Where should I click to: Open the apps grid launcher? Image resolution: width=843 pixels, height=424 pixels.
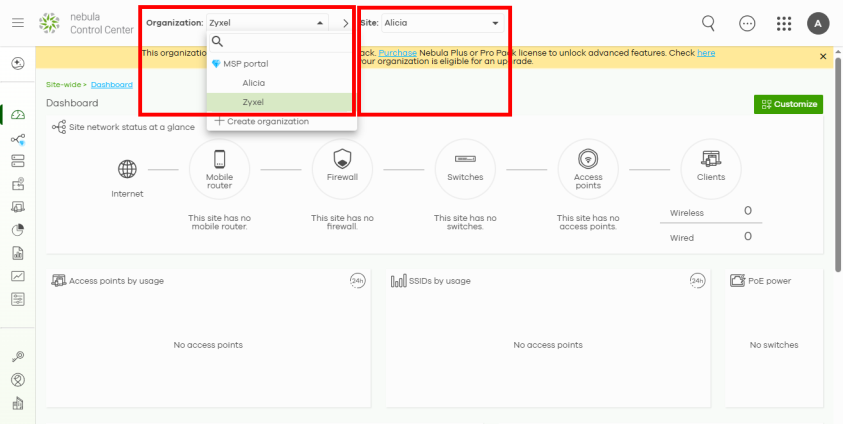point(784,23)
